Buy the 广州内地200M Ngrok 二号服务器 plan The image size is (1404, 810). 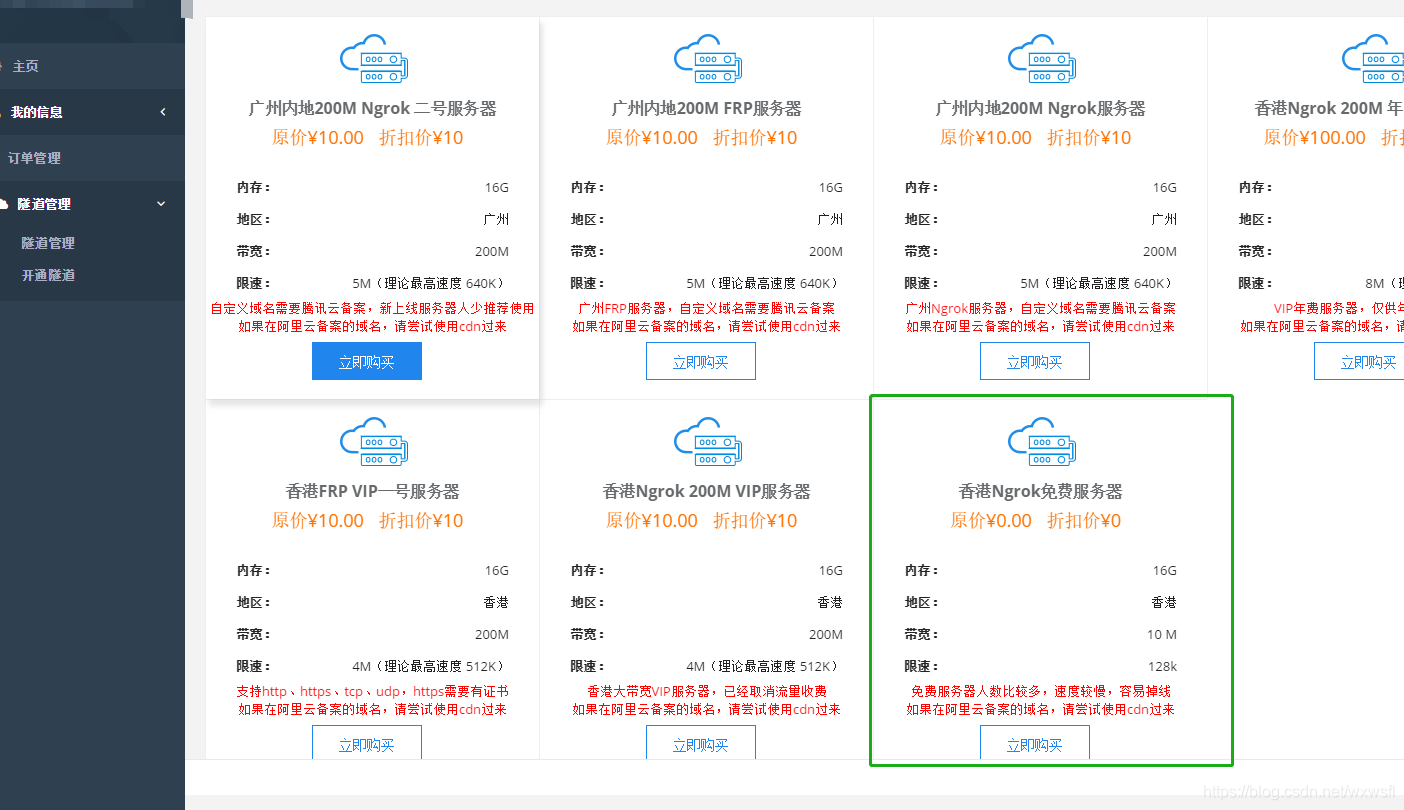(367, 362)
